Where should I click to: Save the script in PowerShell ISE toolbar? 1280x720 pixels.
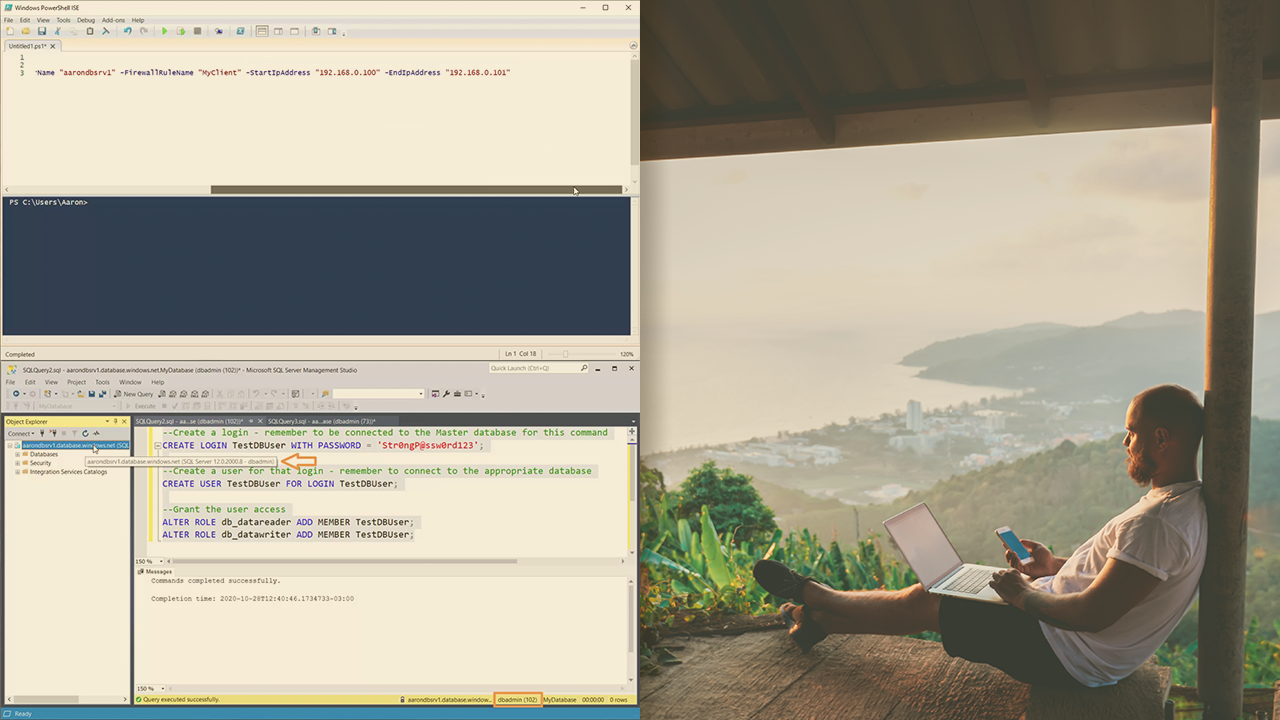(x=42, y=31)
